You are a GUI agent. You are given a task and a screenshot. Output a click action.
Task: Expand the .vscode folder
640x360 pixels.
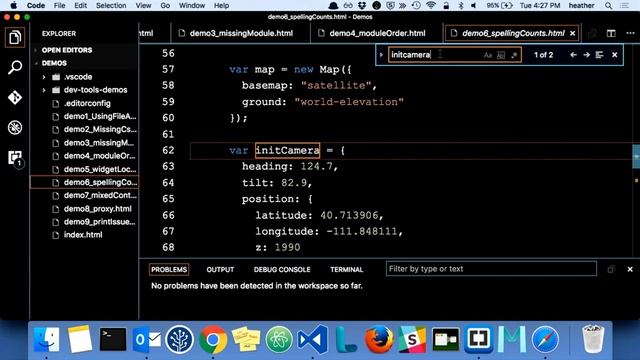pyautogui.click(x=78, y=77)
